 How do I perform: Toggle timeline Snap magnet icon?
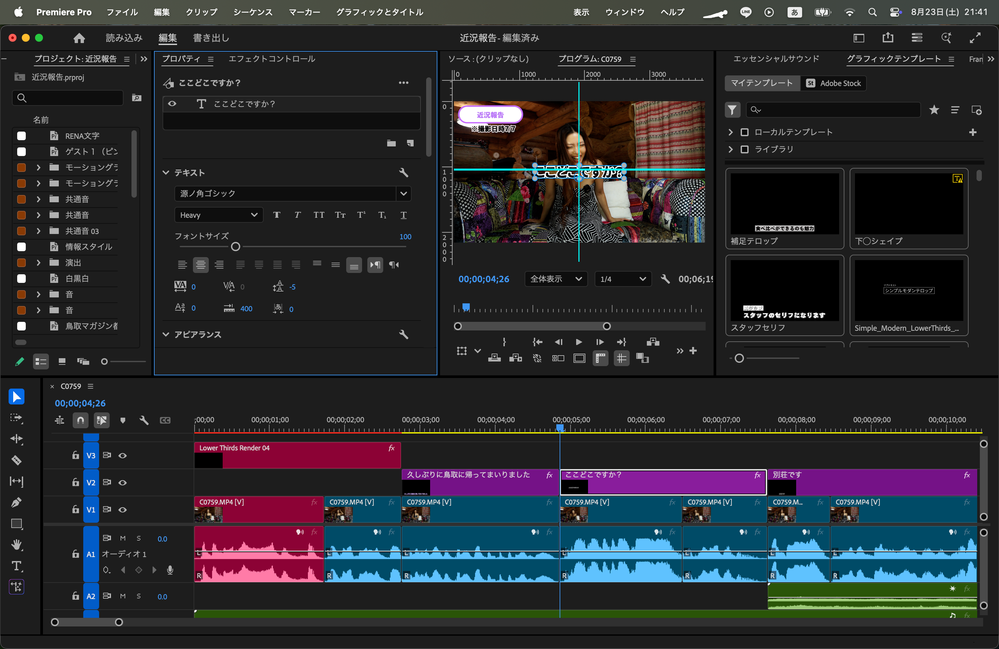coord(80,421)
